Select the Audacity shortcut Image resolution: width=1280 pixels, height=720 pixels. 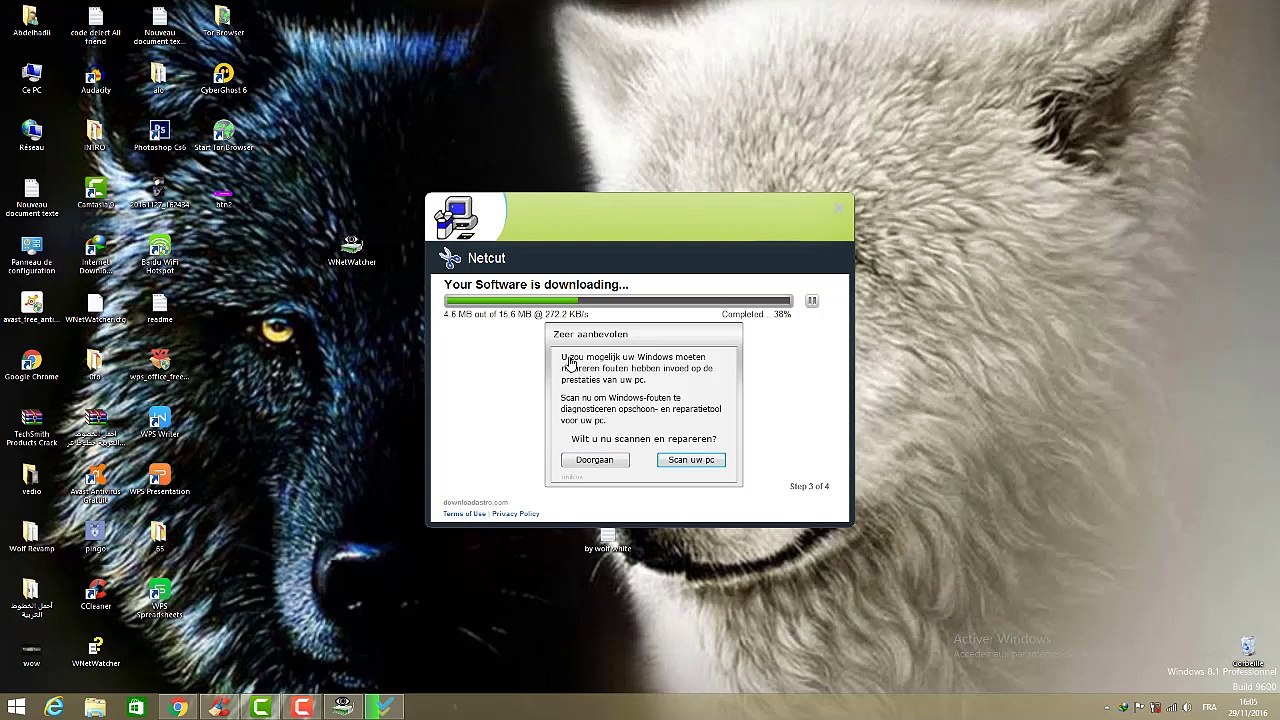click(95, 79)
